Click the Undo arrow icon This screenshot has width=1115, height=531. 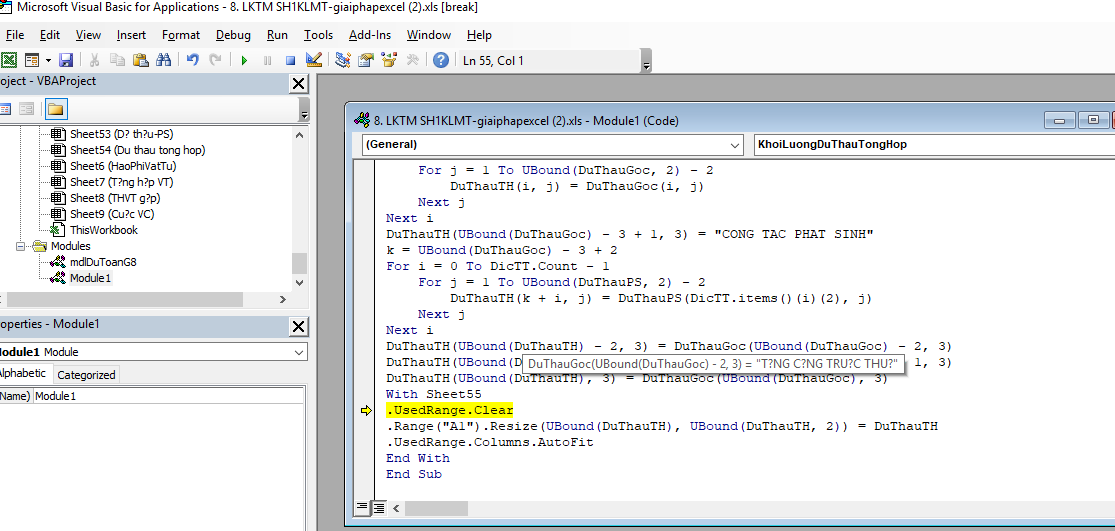pos(192,60)
